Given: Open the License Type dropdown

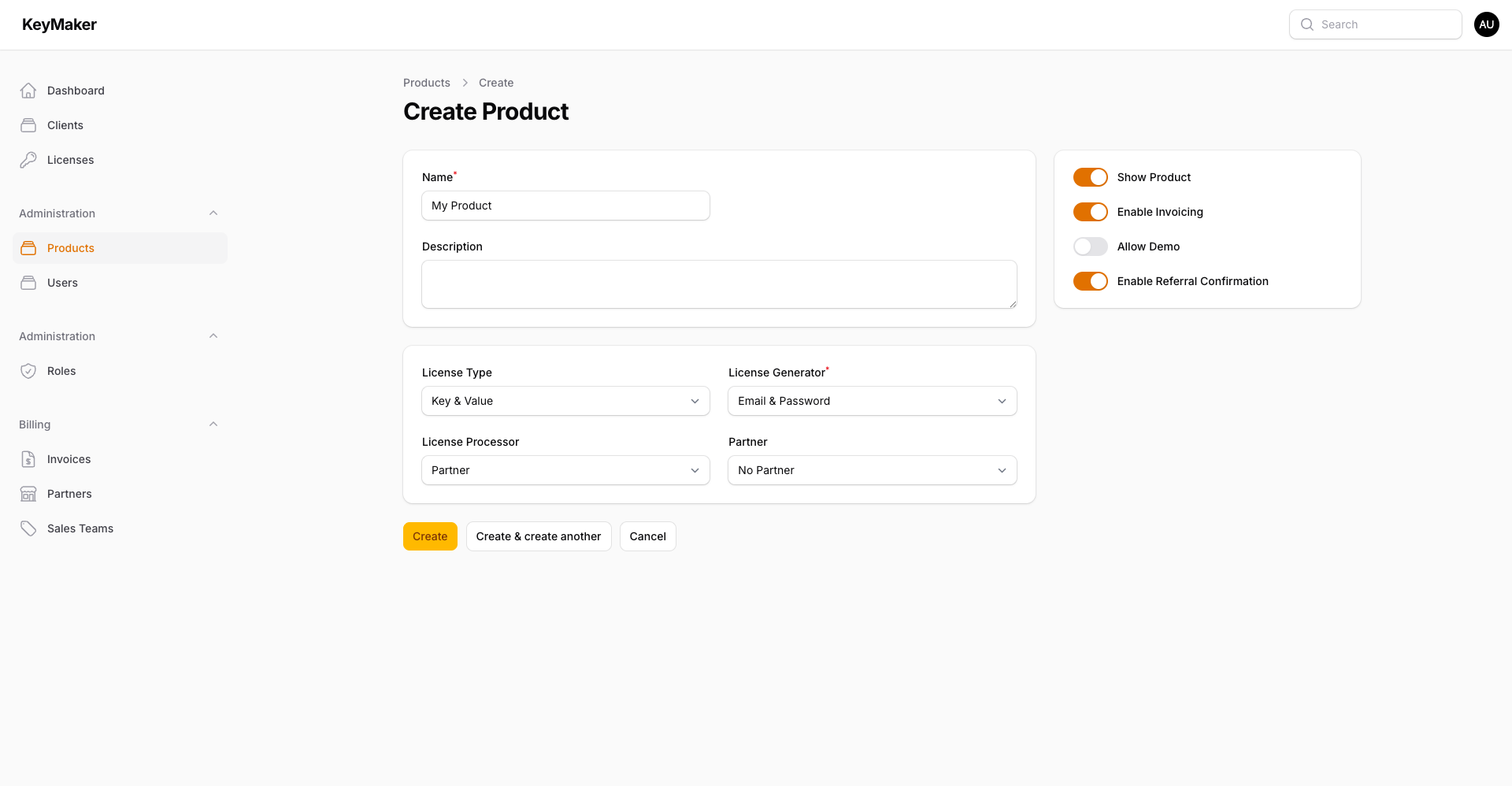Looking at the screenshot, I should tap(565, 401).
